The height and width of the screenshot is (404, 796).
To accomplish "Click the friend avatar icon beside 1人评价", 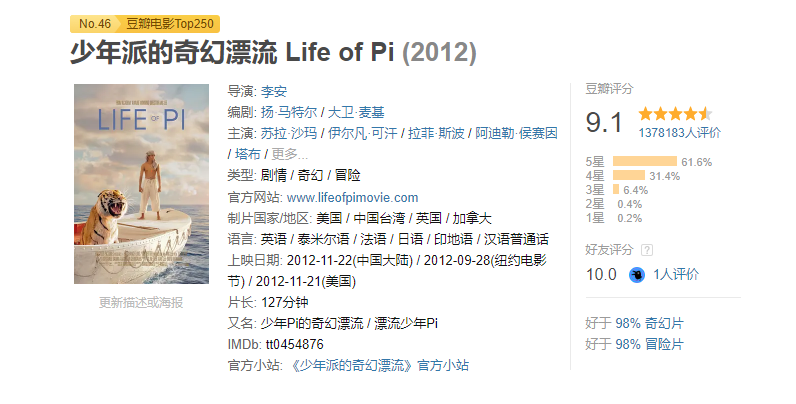I will pos(637,275).
